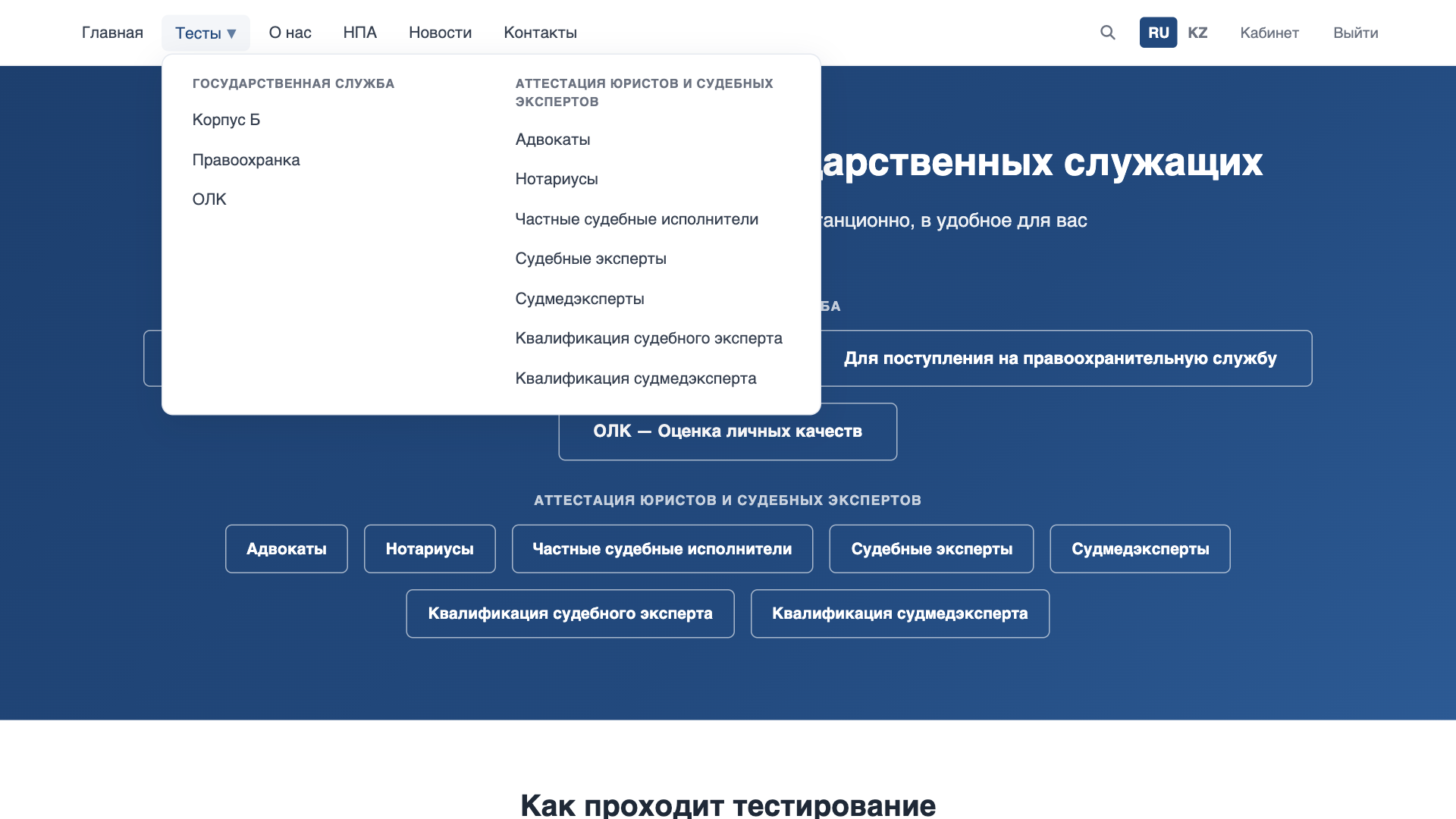Open Главная page in navigation
This screenshot has width=1456, height=819.
[x=112, y=33]
